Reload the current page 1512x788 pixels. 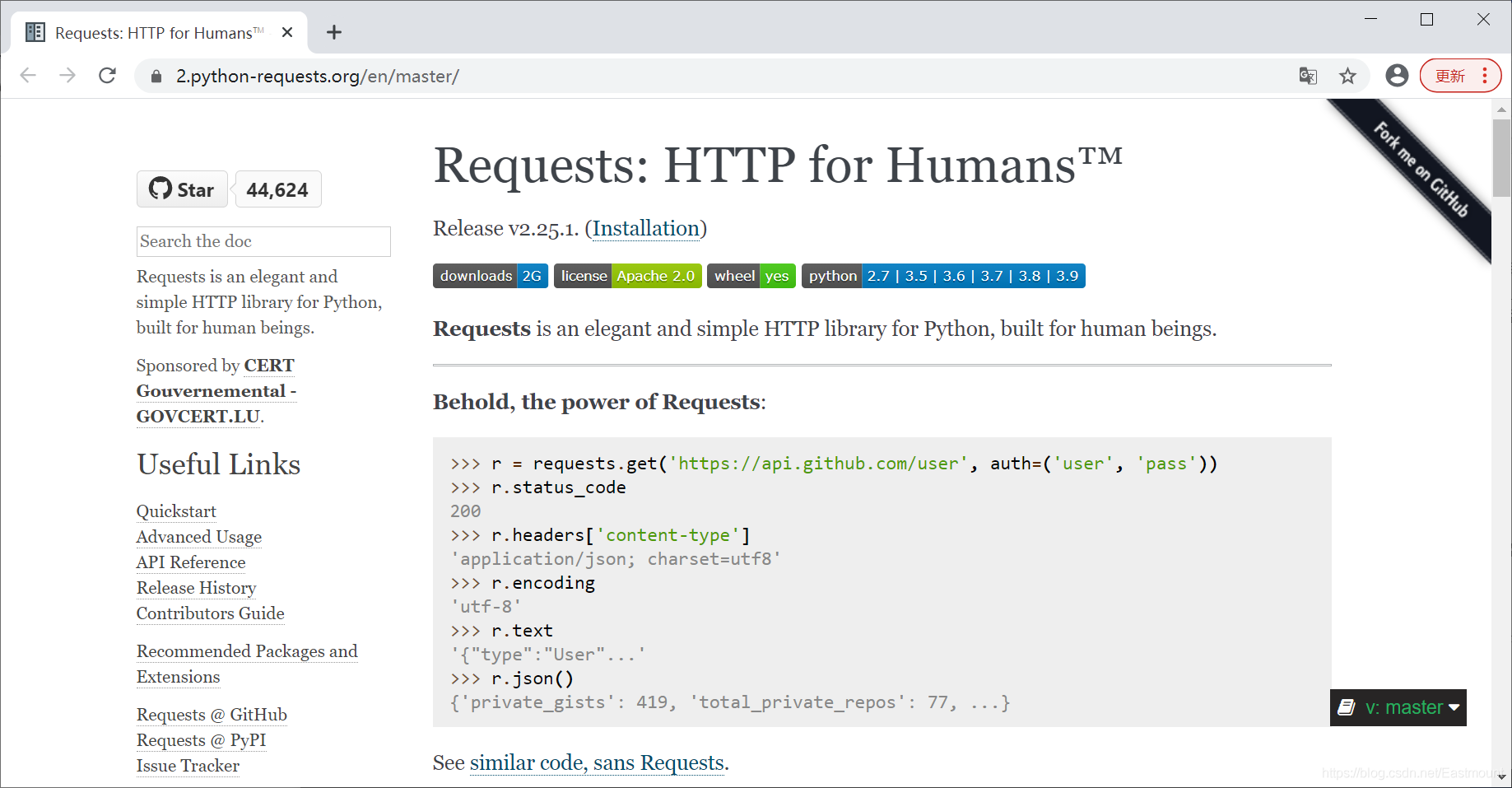click(107, 76)
